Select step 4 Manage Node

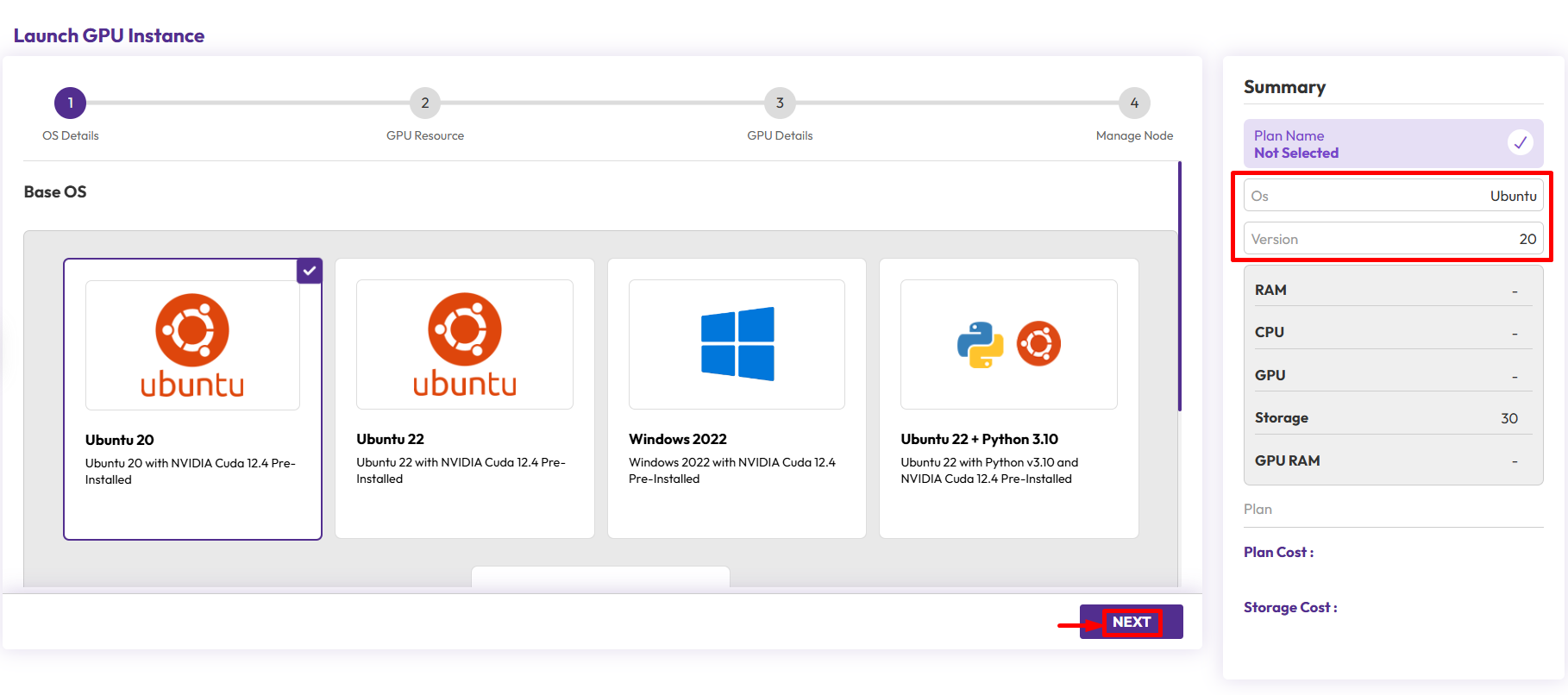point(1134,103)
